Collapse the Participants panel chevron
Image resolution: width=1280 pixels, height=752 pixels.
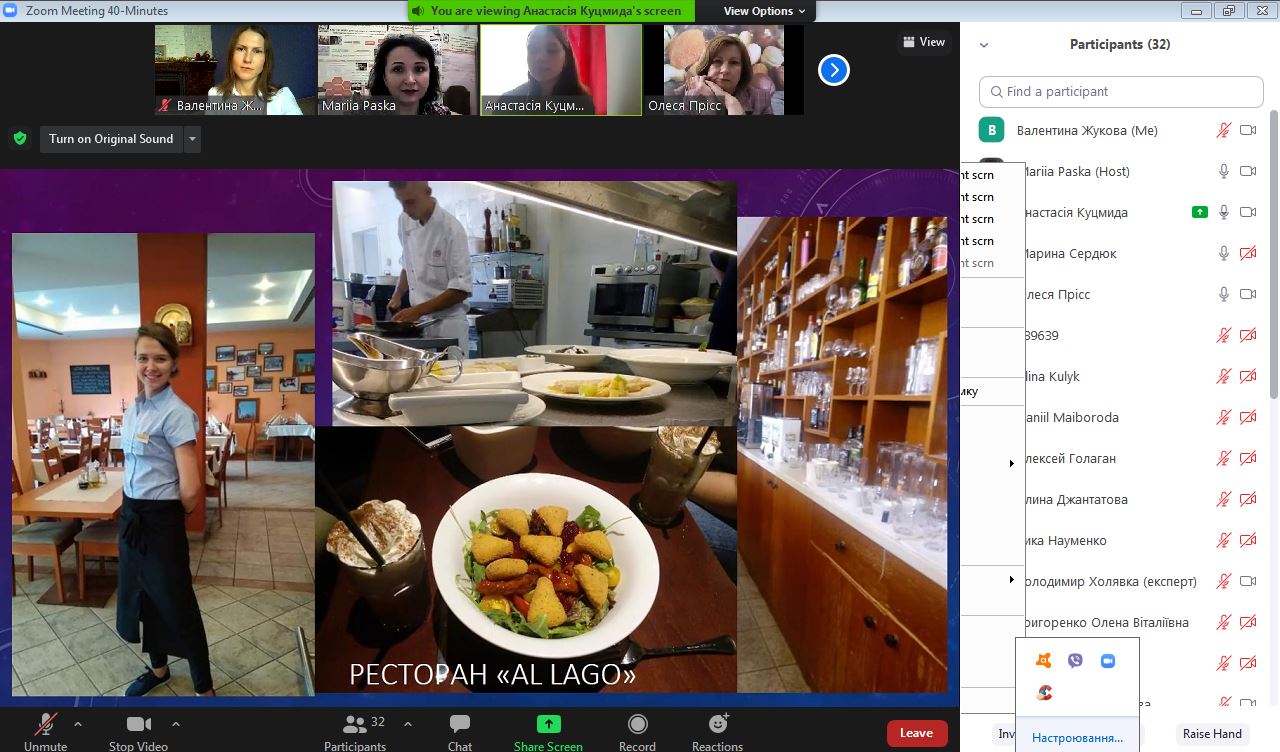pyautogui.click(x=984, y=45)
